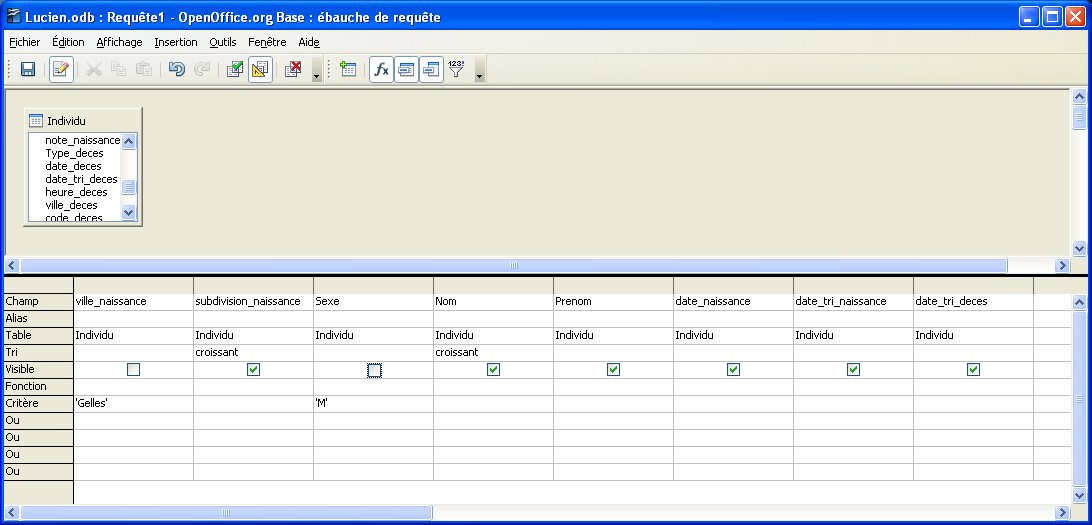This screenshot has width=1092, height=525.
Task: Open second toolbar's overflow dropdown arrow
Action: click(479, 70)
